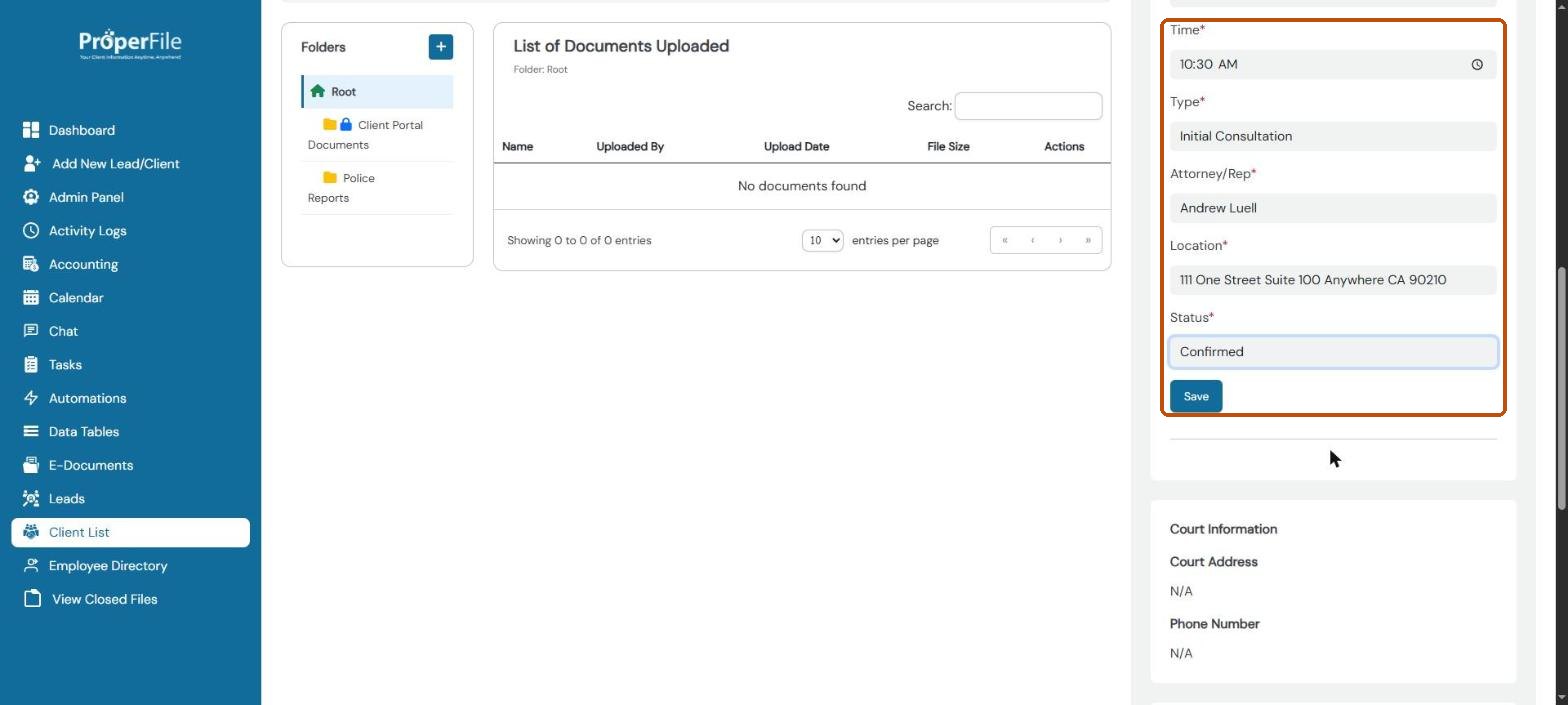Open the time picker clock icon

tap(1477, 64)
